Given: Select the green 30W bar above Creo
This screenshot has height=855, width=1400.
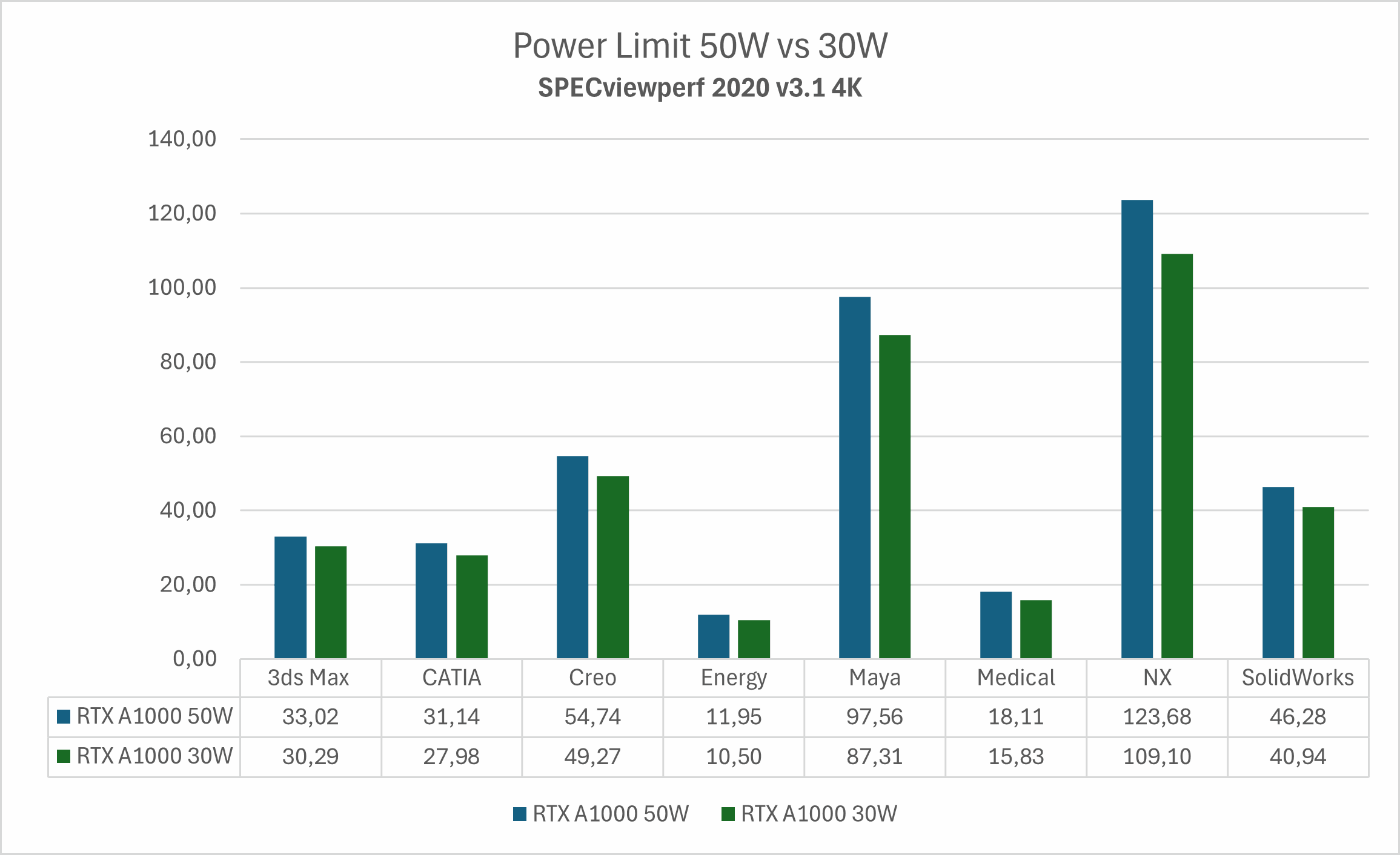Looking at the screenshot, I should coord(613,563).
